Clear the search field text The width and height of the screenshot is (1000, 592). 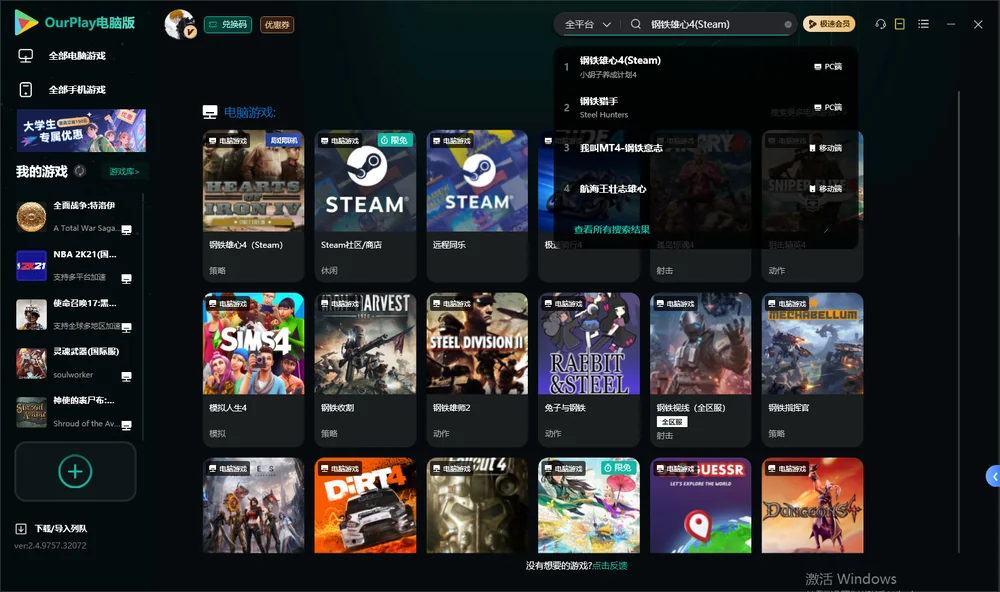pyautogui.click(x=788, y=24)
